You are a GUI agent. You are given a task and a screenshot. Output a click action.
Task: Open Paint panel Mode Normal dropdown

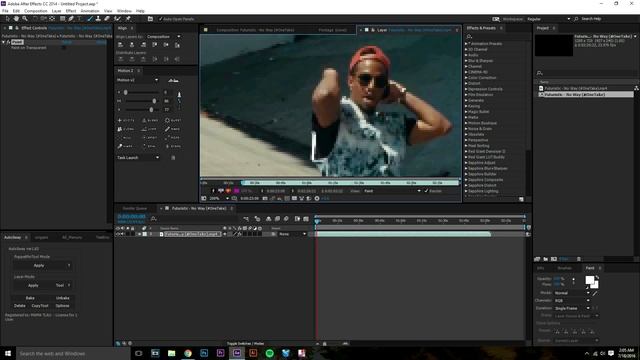(x=572, y=293)
